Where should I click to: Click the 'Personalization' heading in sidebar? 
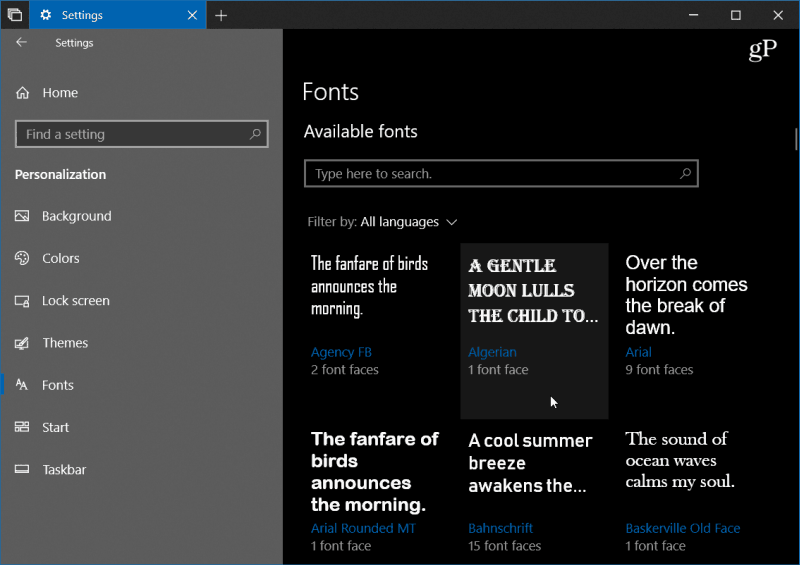pyautogui.click(x=60, y=175)
